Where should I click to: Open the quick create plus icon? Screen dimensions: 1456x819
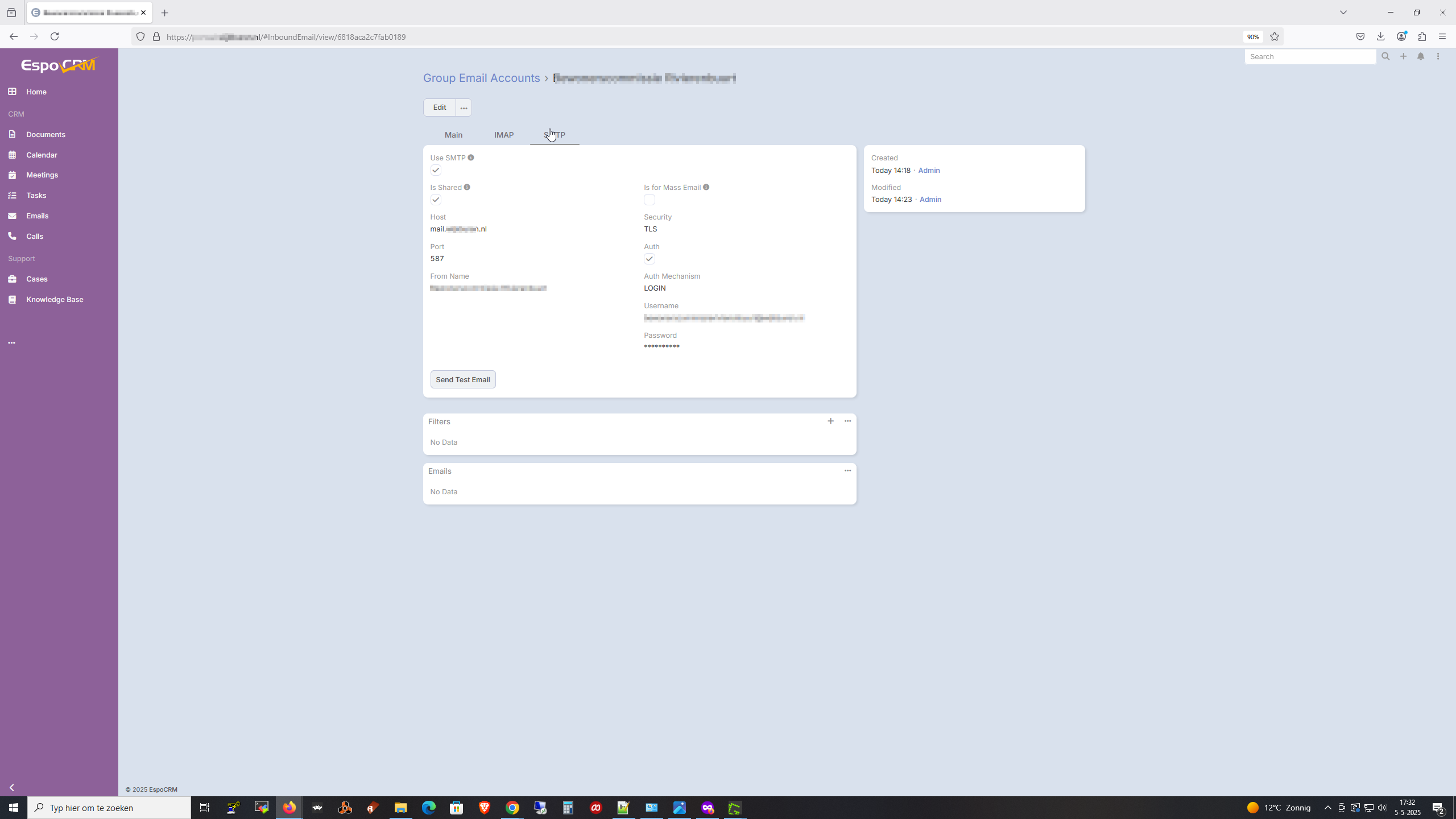tap(1403, 56)
